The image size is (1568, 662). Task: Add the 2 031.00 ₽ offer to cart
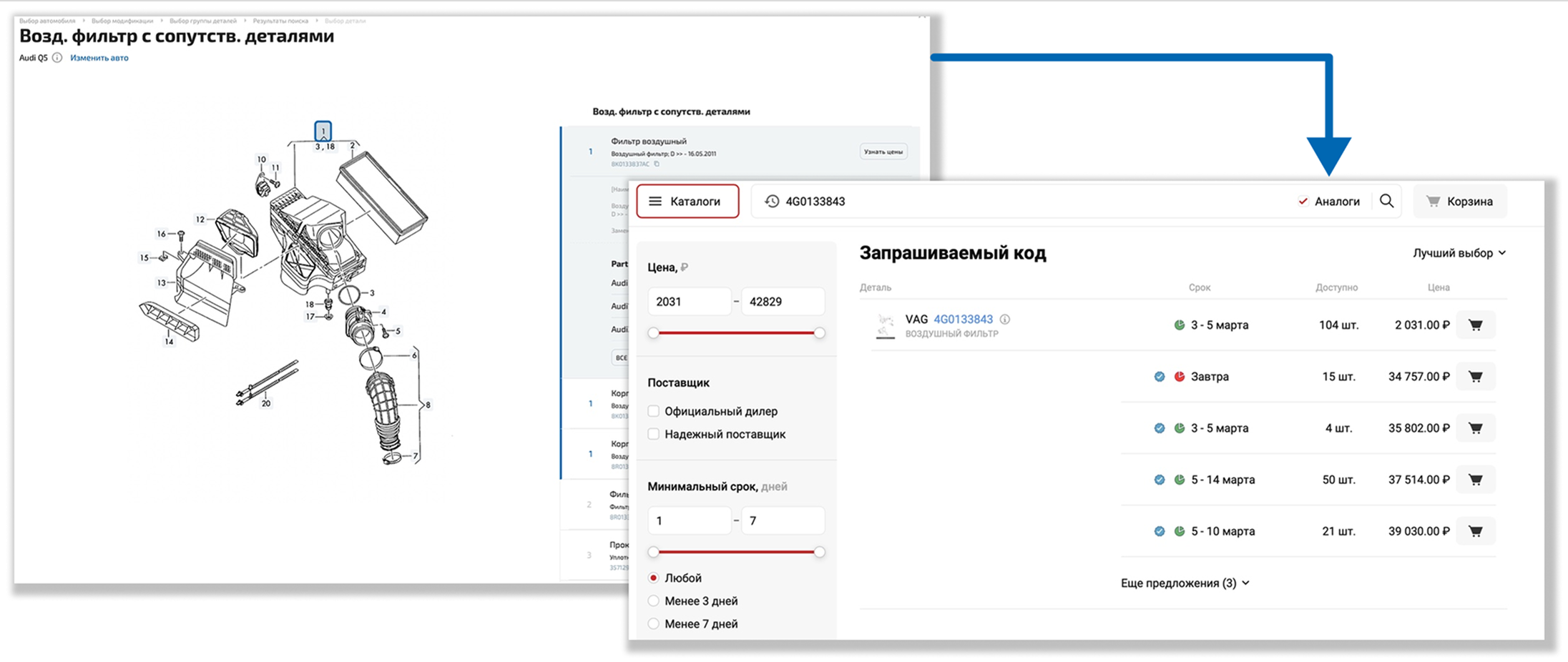pos(1476,325)
